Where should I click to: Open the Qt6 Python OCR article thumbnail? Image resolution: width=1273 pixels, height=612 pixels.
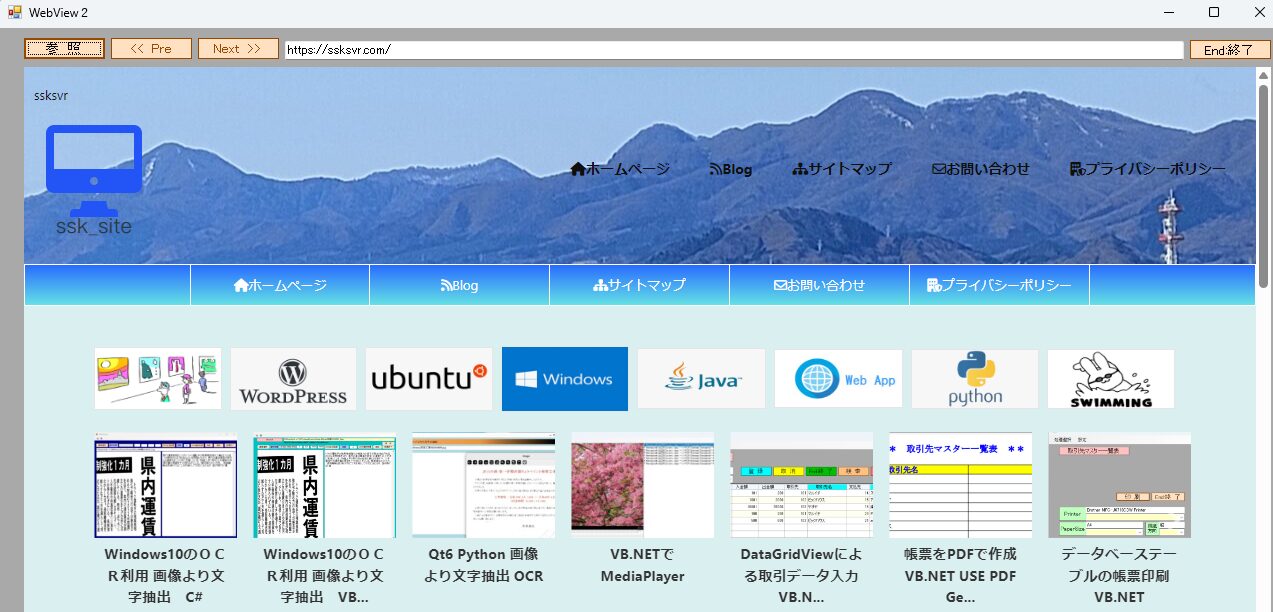[483, 487]
